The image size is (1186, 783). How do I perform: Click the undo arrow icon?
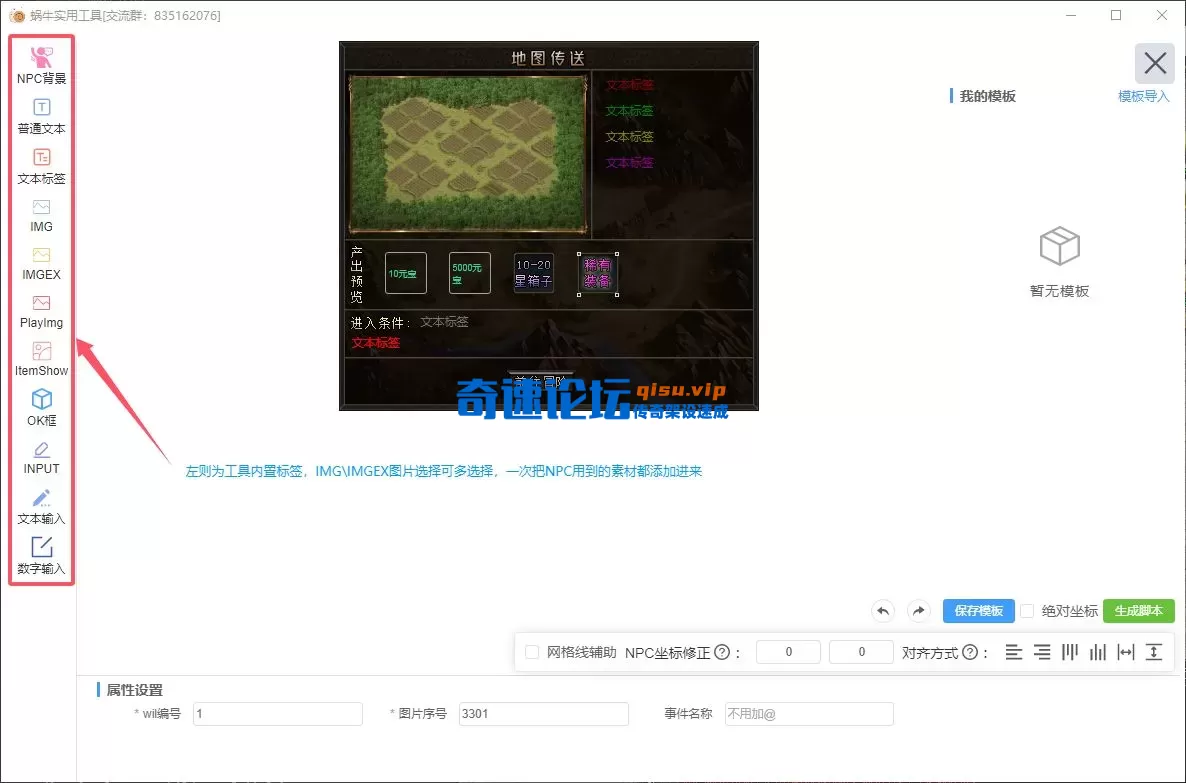point(883,611)
